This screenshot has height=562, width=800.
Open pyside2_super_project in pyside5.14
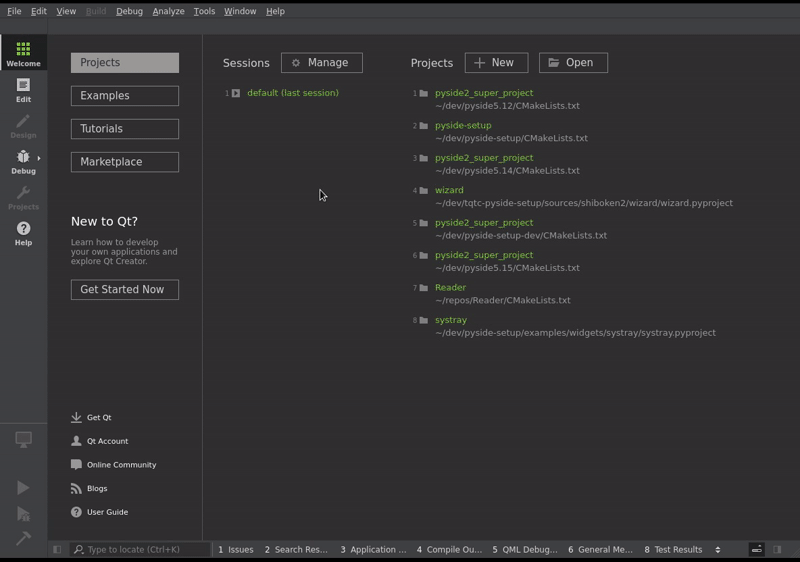click(484, 158)
